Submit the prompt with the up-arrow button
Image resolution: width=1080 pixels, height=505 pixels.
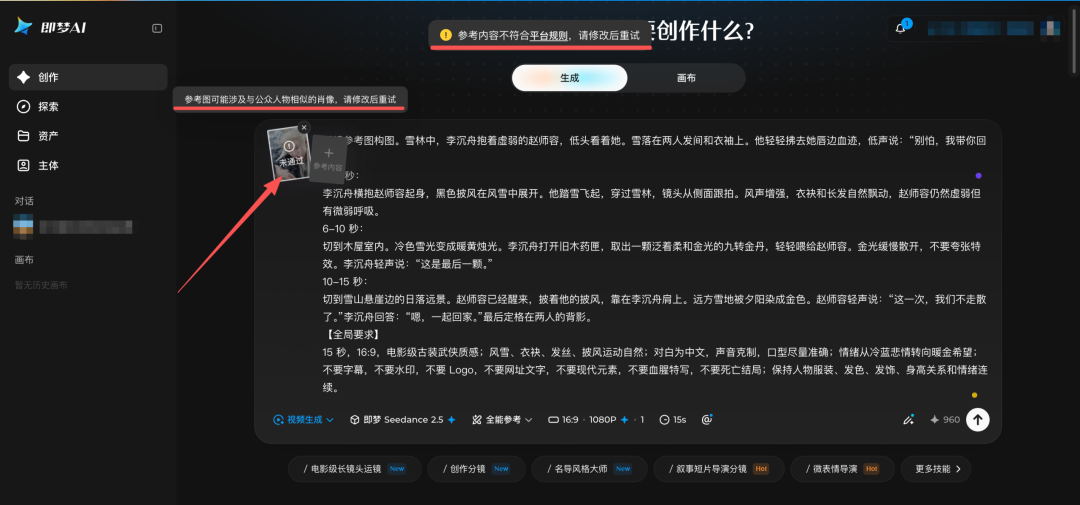[x=977, y=420]
